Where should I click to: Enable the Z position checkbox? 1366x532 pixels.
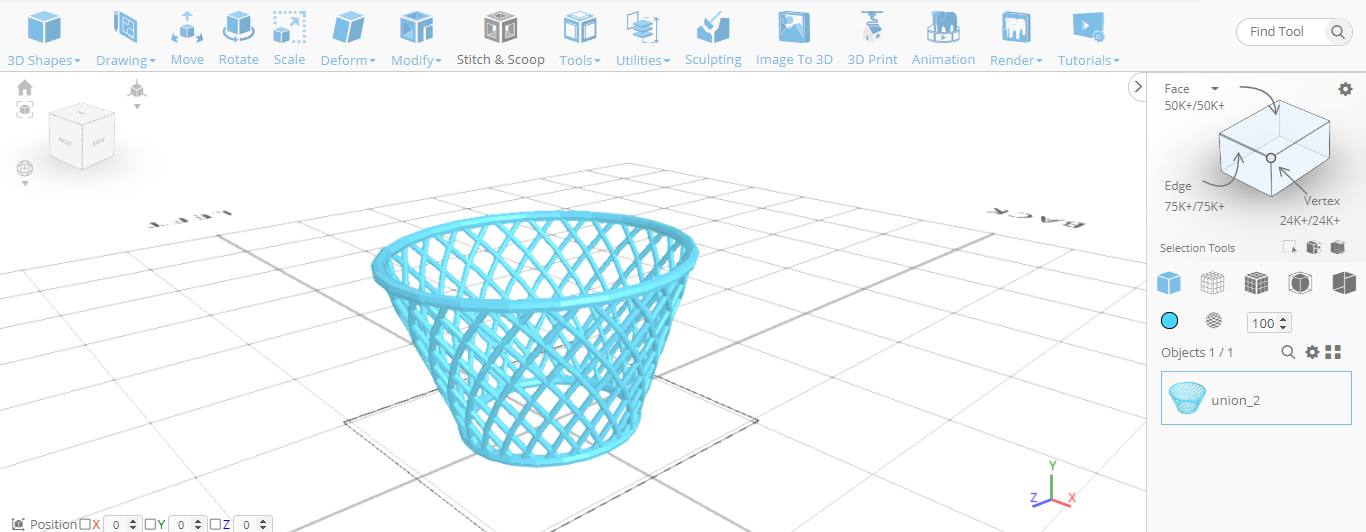(x=215, y=524)
